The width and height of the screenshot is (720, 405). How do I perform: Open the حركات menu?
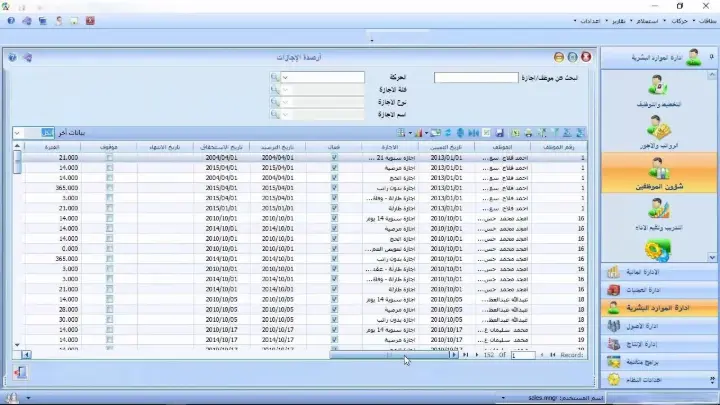pyautogui.click(x=679, y=21)
